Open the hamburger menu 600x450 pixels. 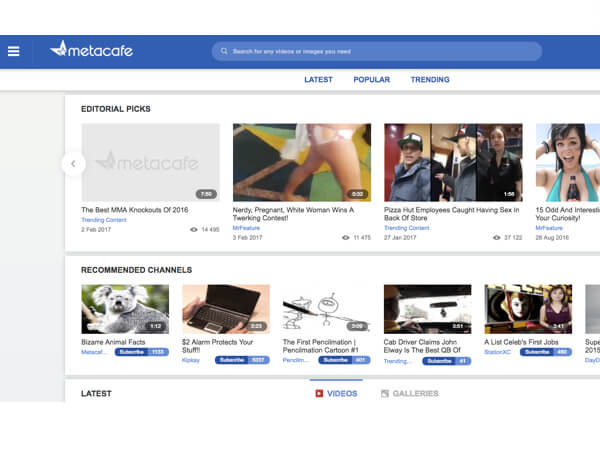click(x=14, y=51)
